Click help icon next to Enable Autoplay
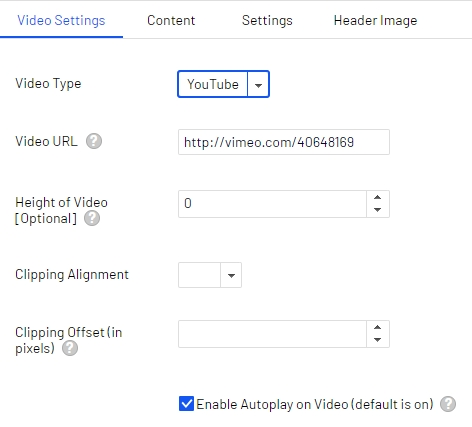The width and height of the screenshot is (472, 427). (448, 404)
